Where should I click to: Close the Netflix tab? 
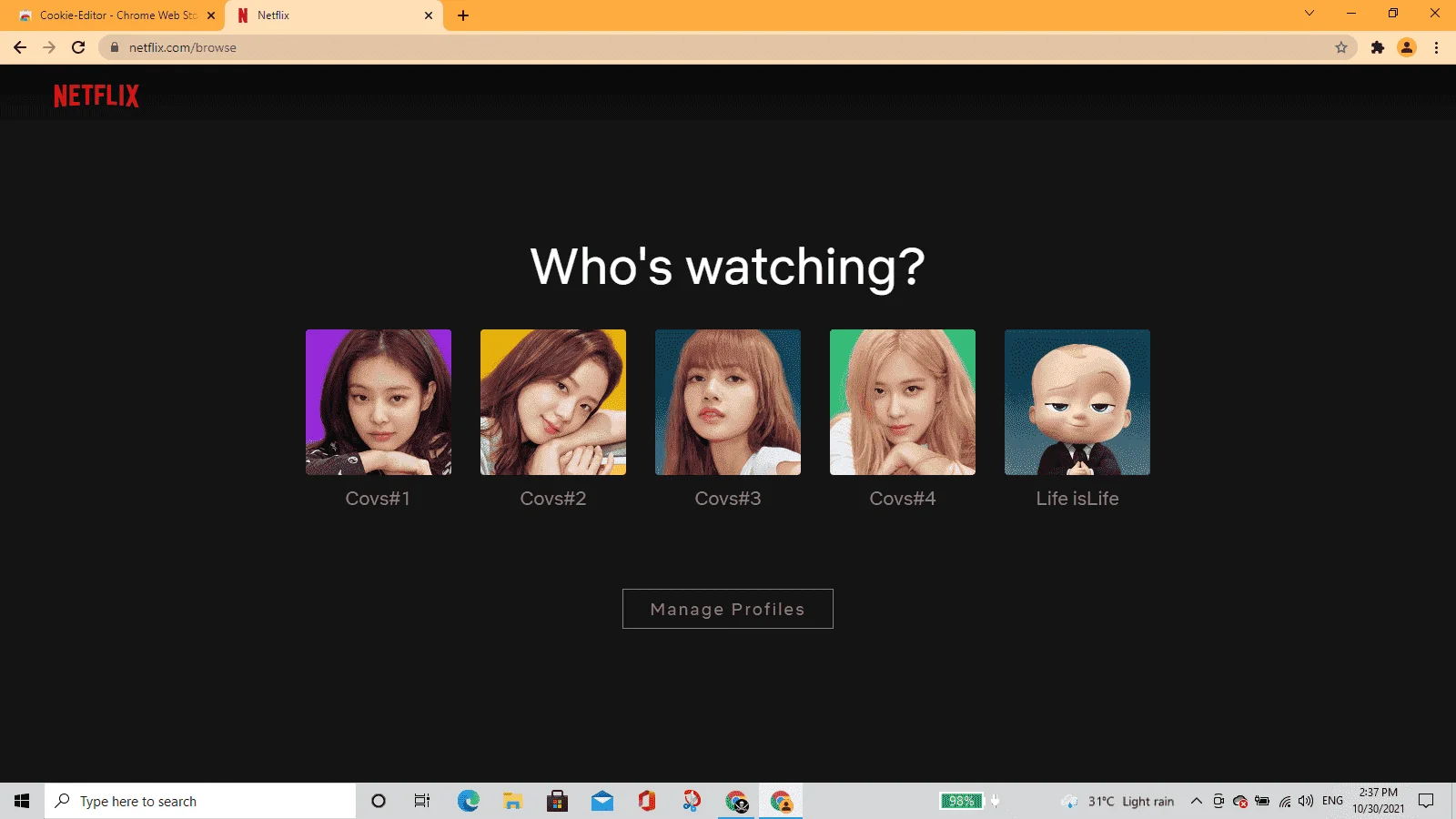[429, 15]
